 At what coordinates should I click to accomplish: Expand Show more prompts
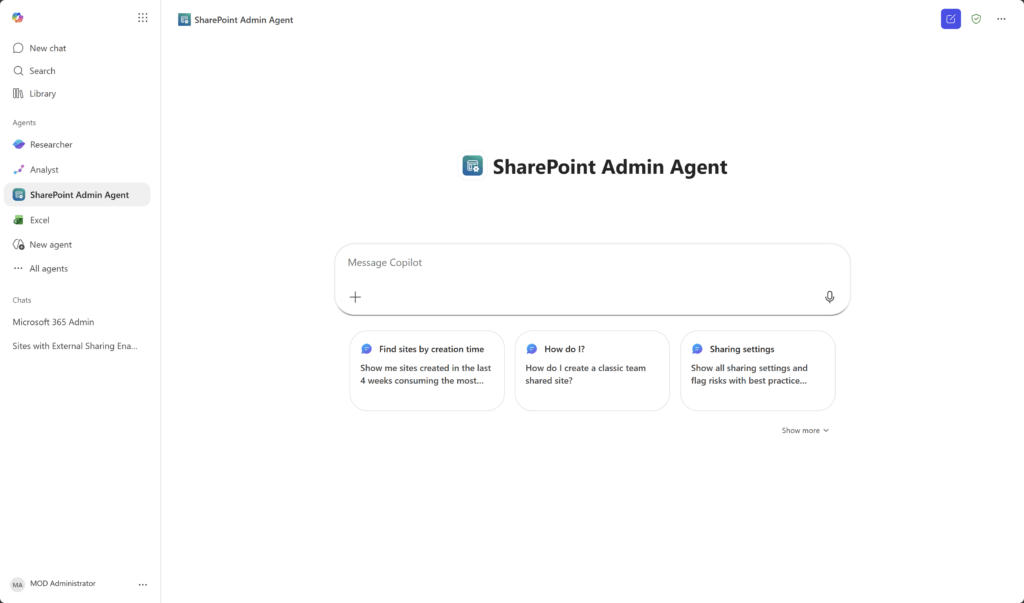(x=805, y=431)
